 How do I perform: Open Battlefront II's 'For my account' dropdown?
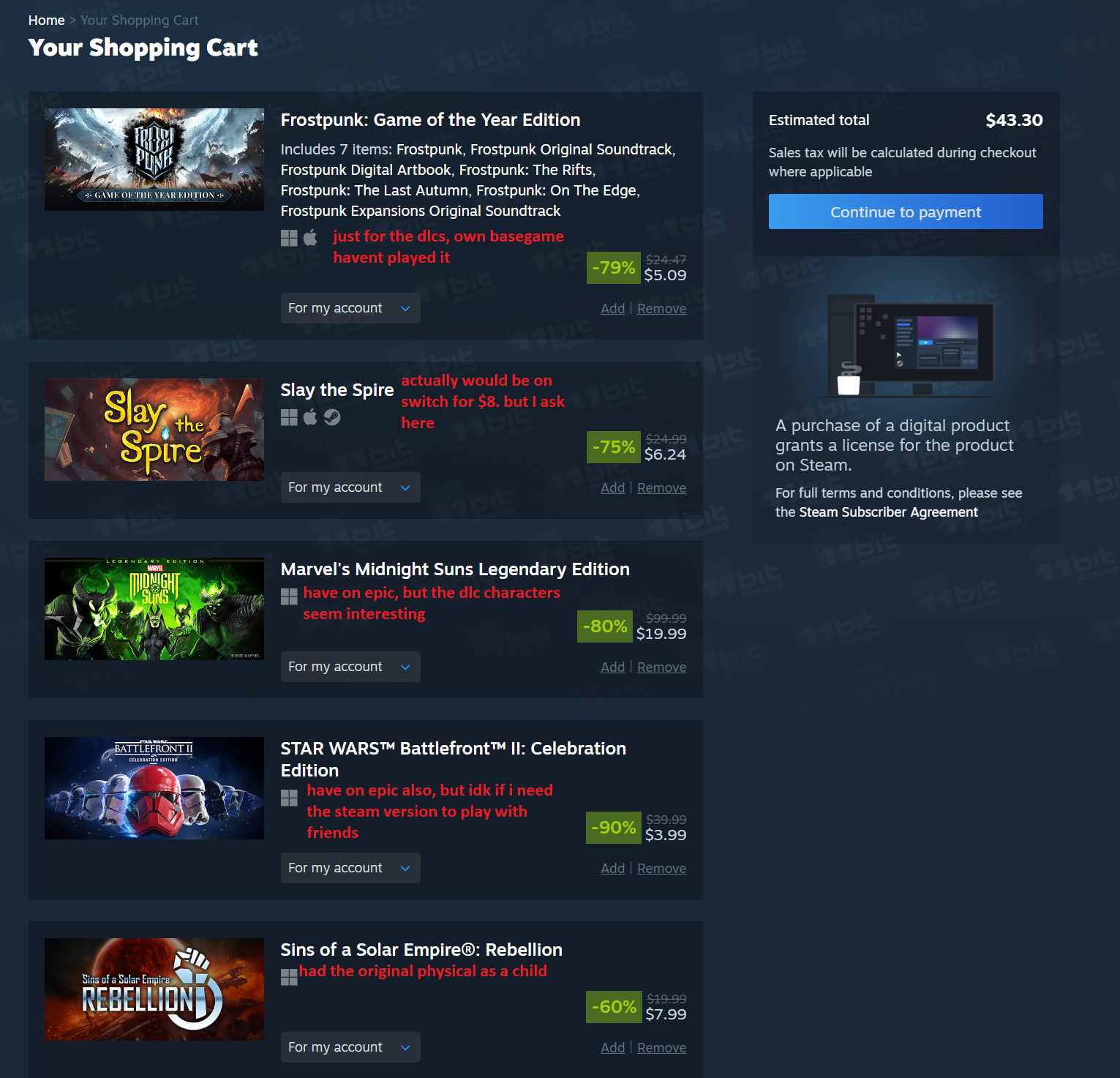pos(350,868)
